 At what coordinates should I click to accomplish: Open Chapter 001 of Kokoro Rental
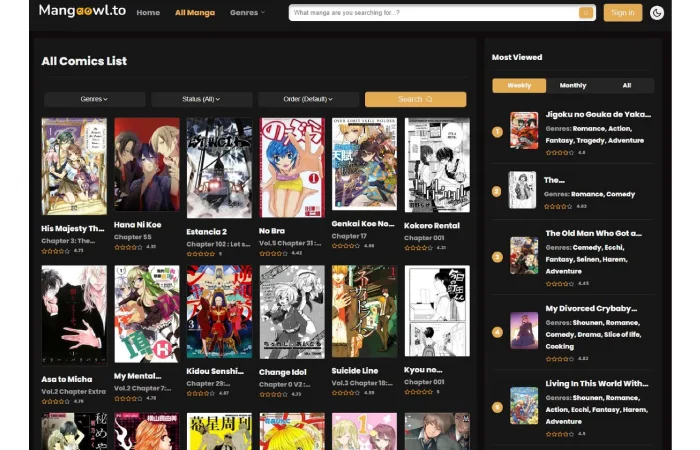(x=424, y=238)
